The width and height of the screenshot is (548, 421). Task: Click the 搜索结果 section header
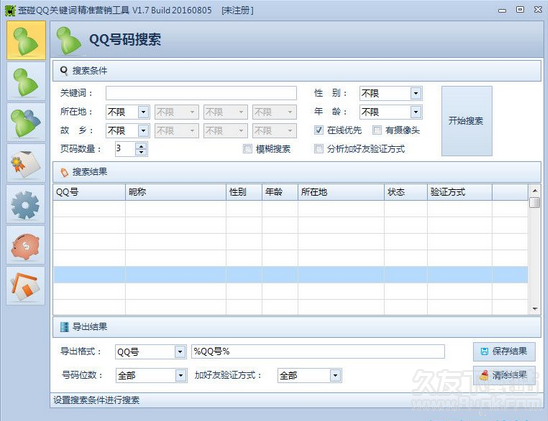point(297,172)
